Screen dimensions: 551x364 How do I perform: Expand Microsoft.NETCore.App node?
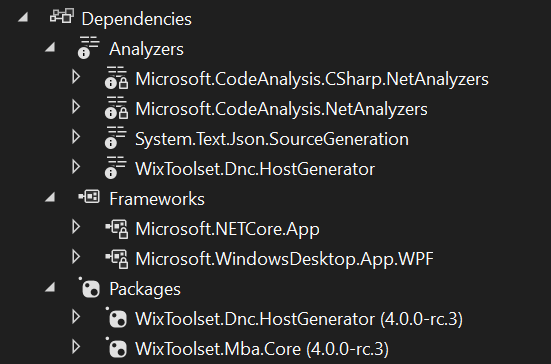76,227
